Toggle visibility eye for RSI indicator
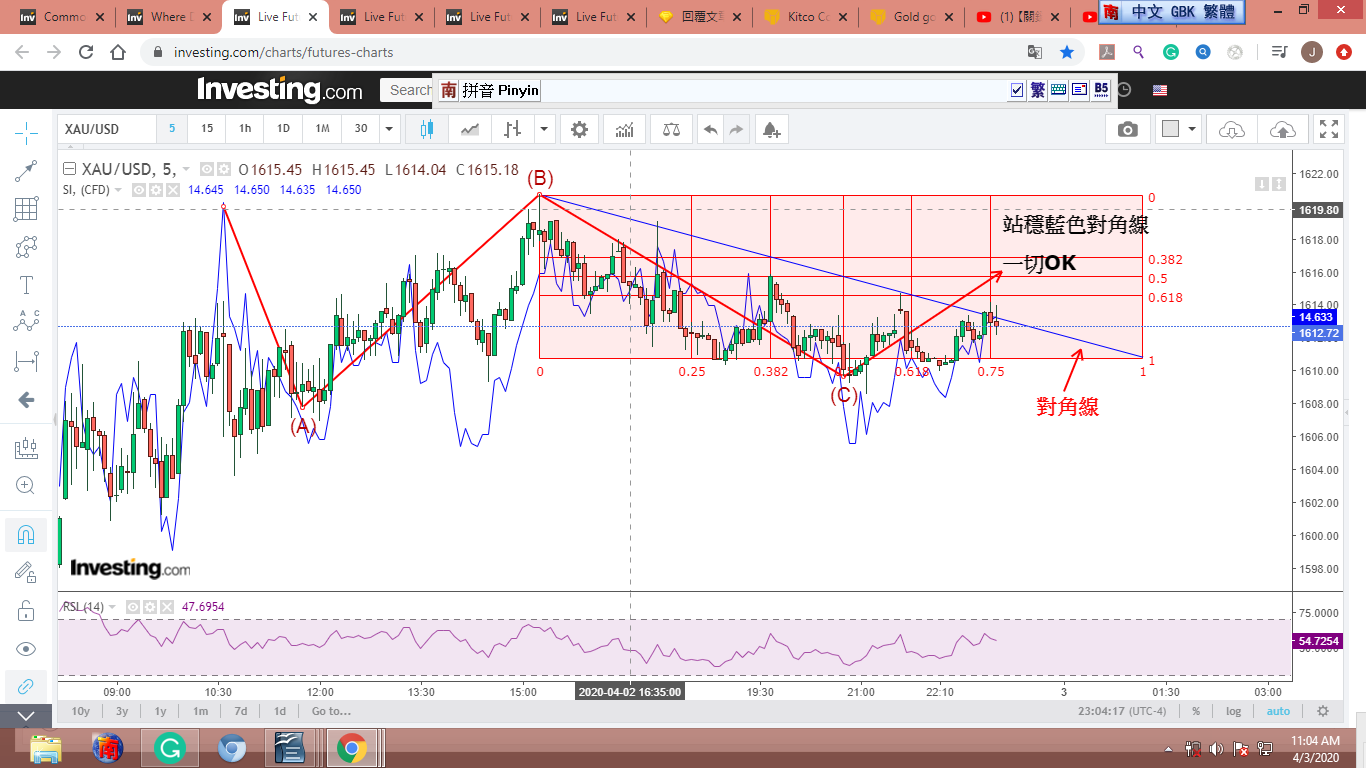Viewport: 1366px width, 768px height. (x=131, y=607)
